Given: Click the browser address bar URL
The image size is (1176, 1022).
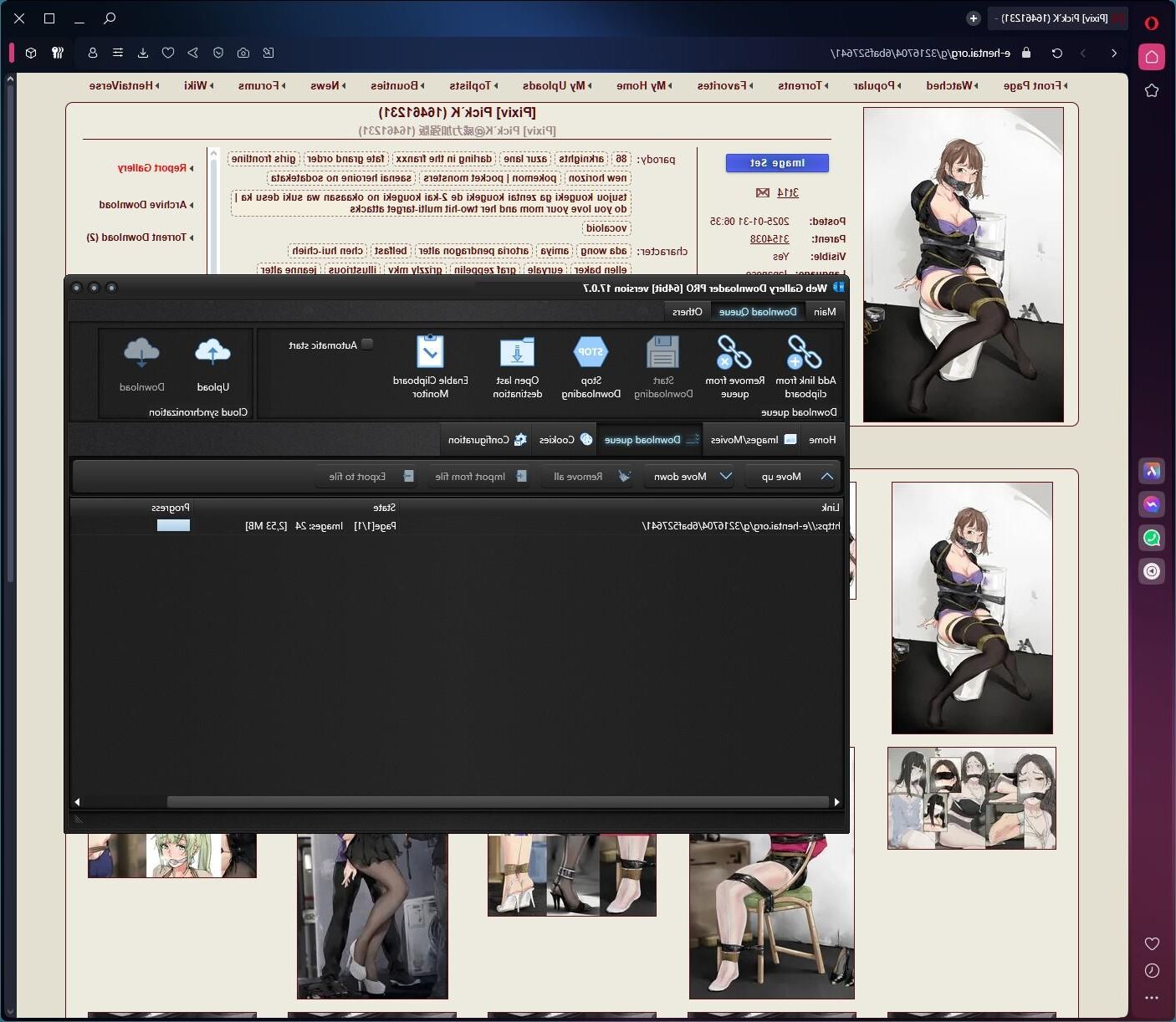Looking at the screenshot, I should 920,53.
